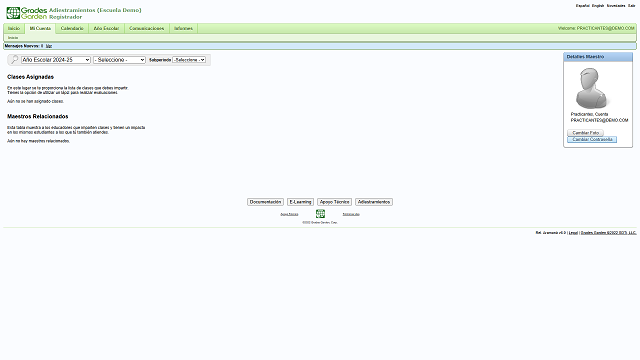
Task: Open the Legal link in footer
Action: point(573,233)
